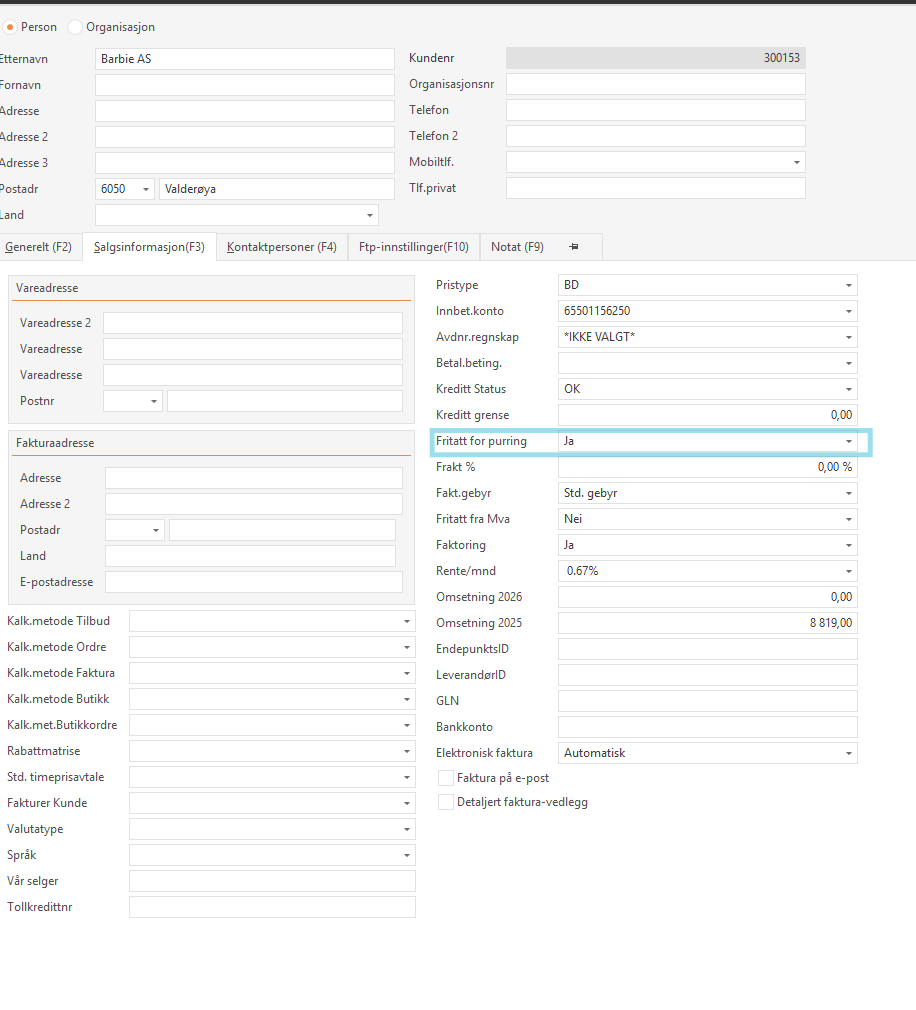Open the Kontaktpersoner (F4) tab
This screenshot has height=1010, width=916.
[x=282, y=247]
